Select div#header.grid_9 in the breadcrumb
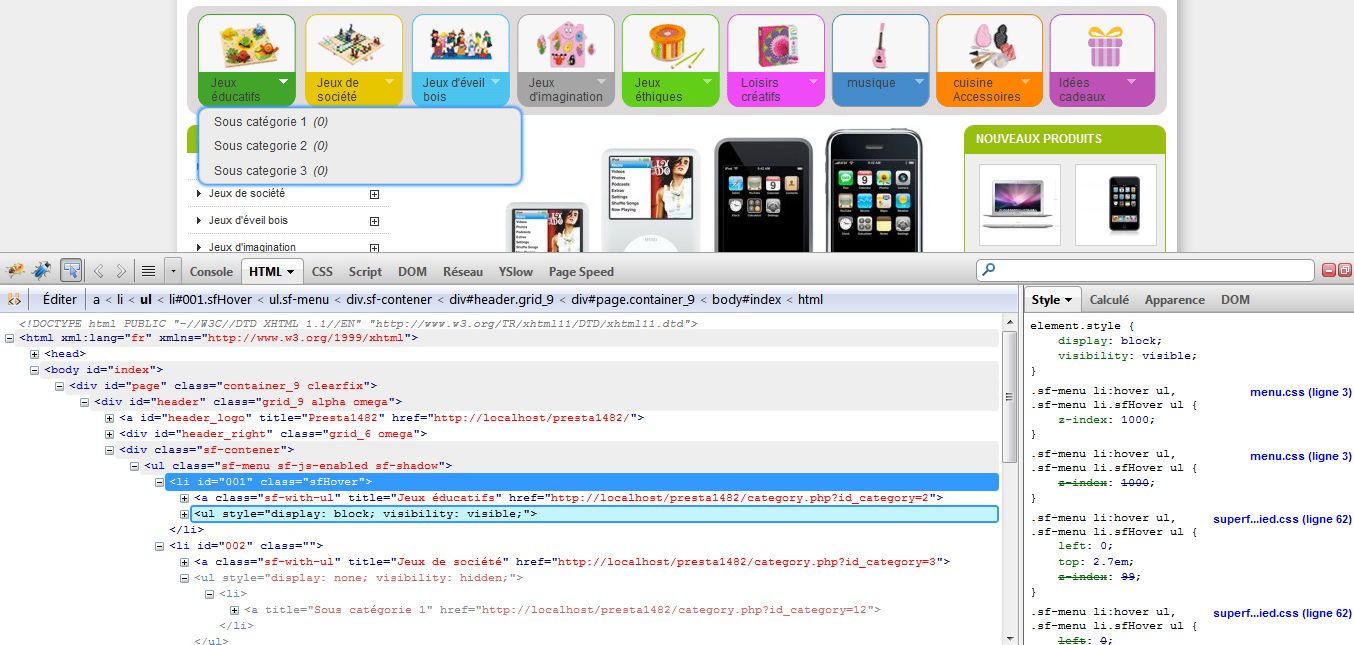The width and height of the screenshot is (1354, 645). tap(502, 299)
